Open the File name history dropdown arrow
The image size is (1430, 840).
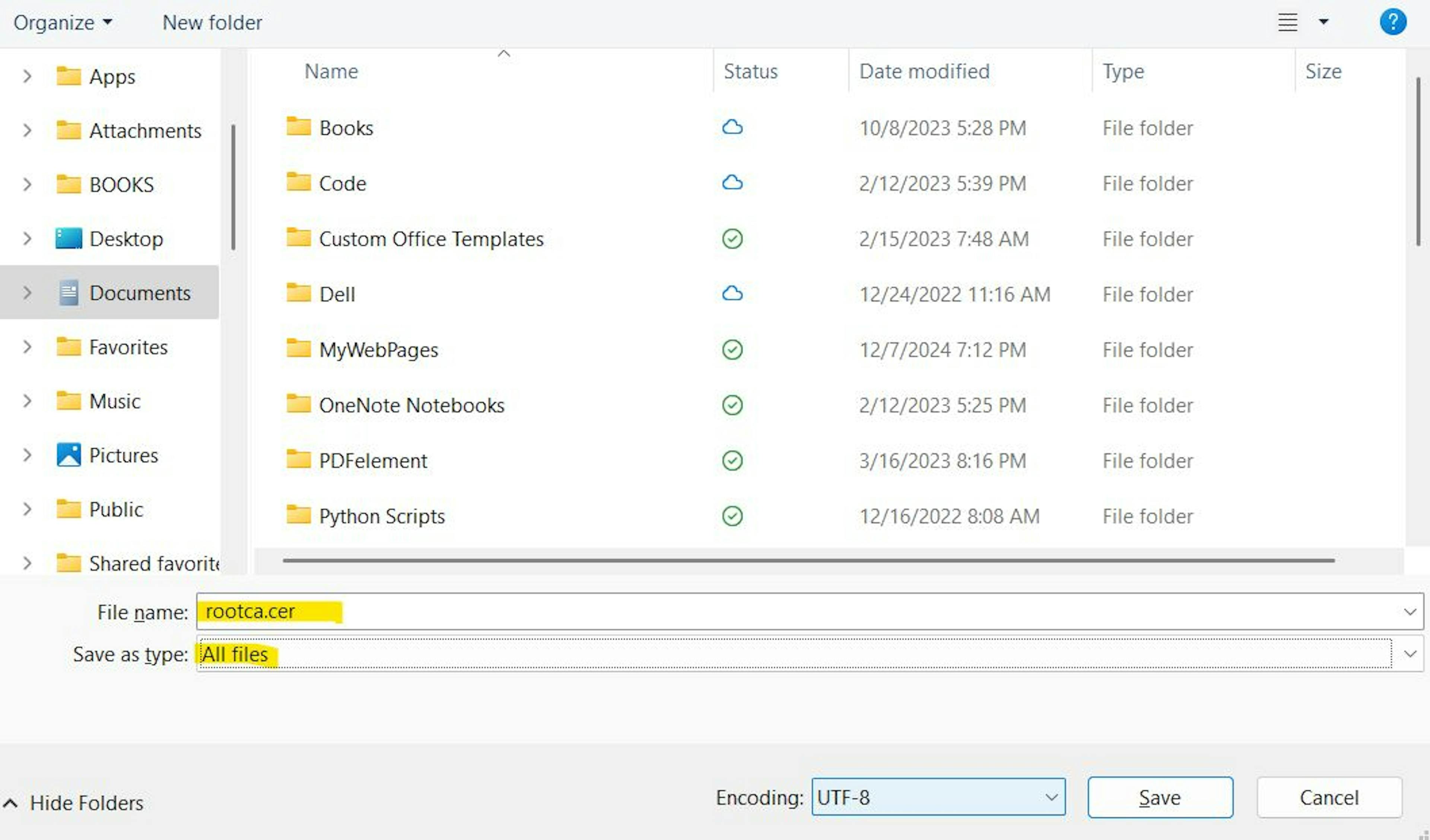pyautogui.click(x=1410, y=611)
